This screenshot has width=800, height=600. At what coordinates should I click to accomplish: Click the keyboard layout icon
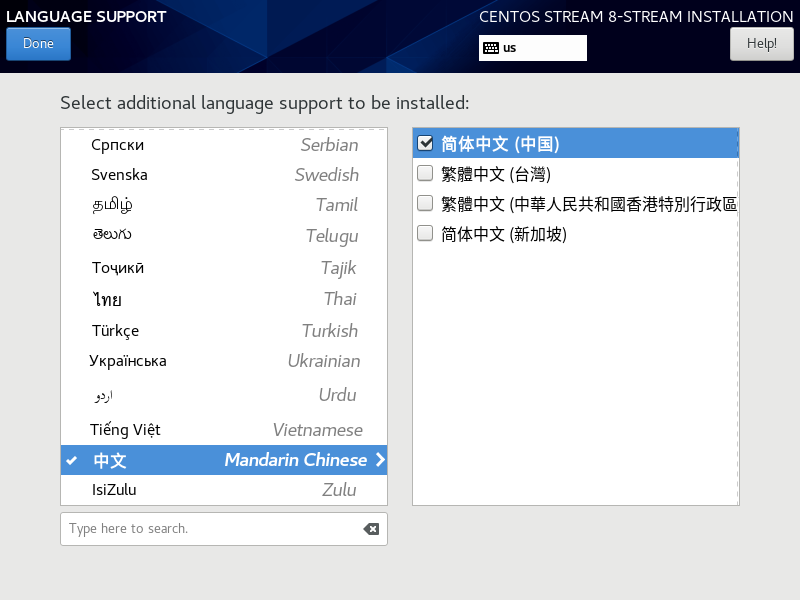[491, 48]
